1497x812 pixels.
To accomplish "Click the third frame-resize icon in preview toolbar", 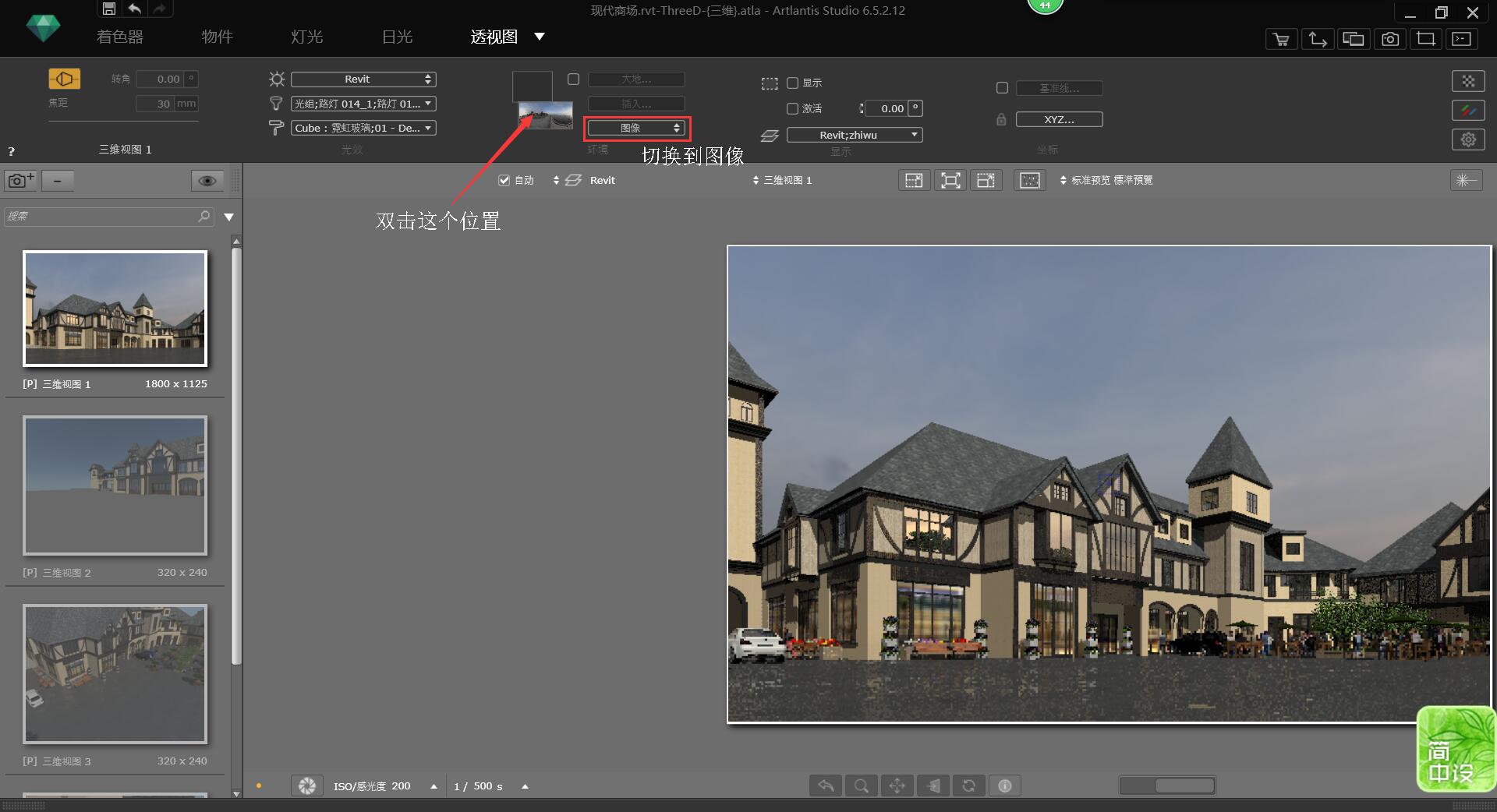I will [x=986, y=181].
